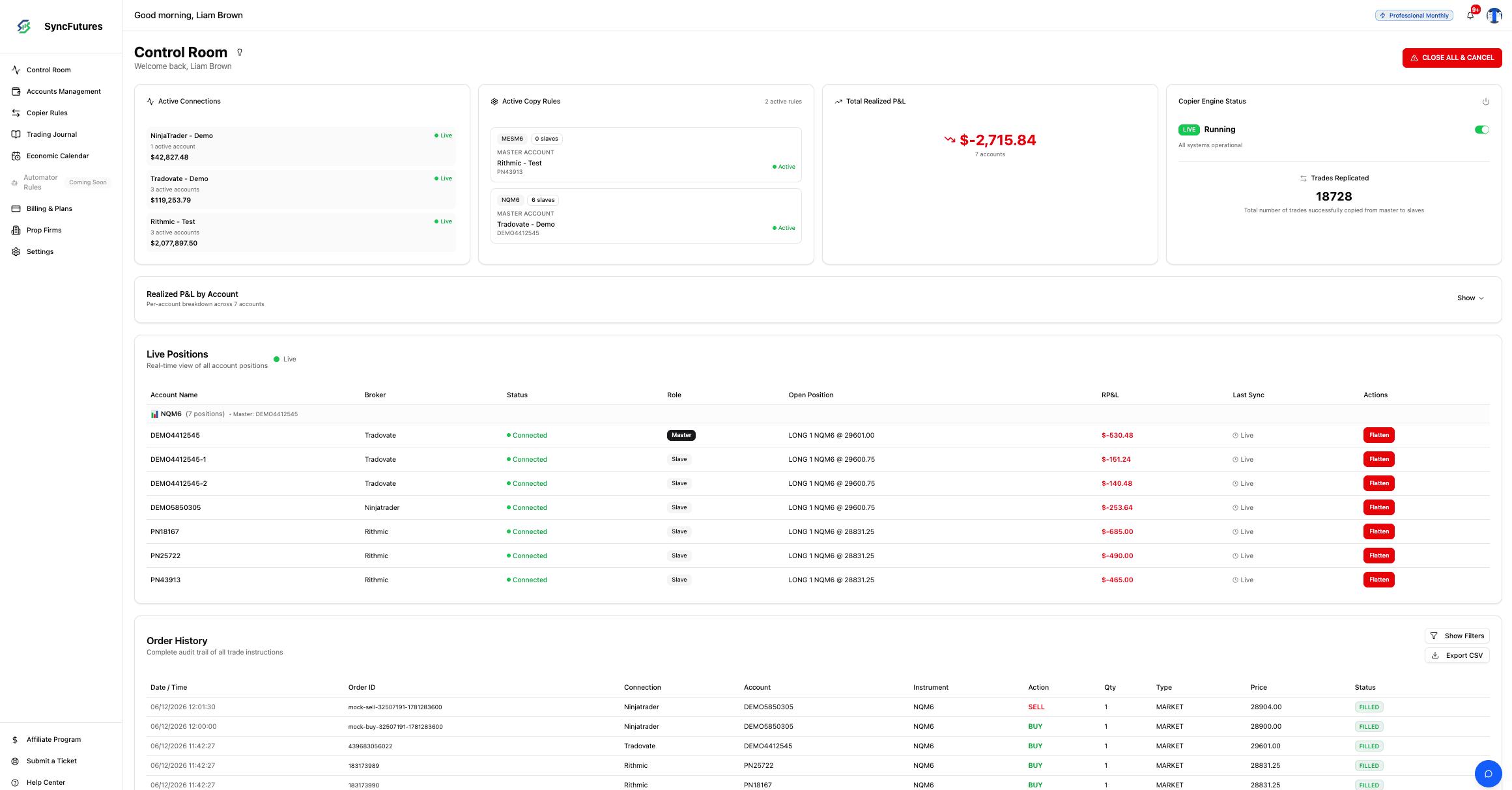Click the Affiliate Program dollar icon

15,739
